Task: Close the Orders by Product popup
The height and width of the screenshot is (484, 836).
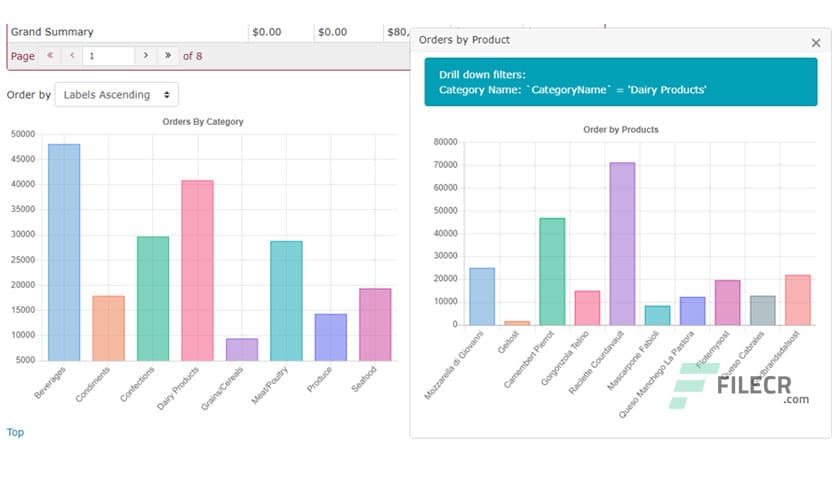Action: pyautogui.click(x=815, y=42)
